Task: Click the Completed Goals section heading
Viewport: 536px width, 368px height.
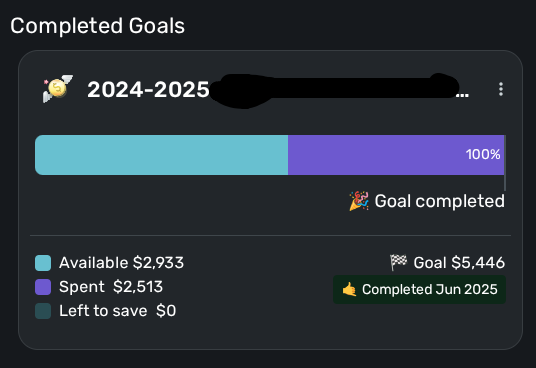Action: (97, 26)
